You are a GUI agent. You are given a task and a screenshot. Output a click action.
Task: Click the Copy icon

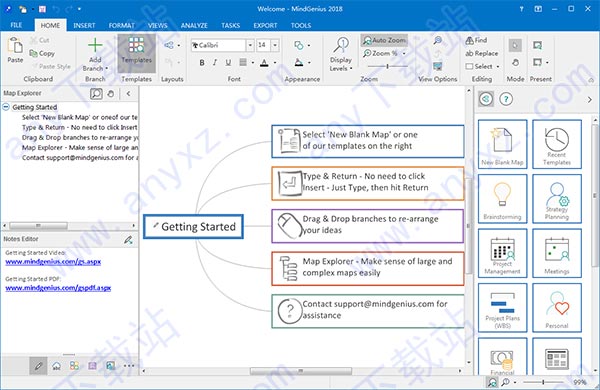pos(34,54)
